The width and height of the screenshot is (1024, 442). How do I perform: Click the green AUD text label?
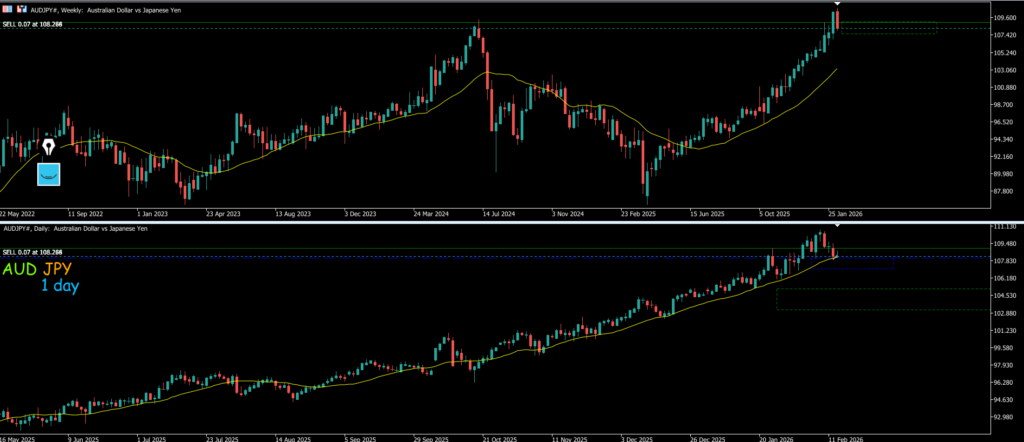tap(21, 269)
